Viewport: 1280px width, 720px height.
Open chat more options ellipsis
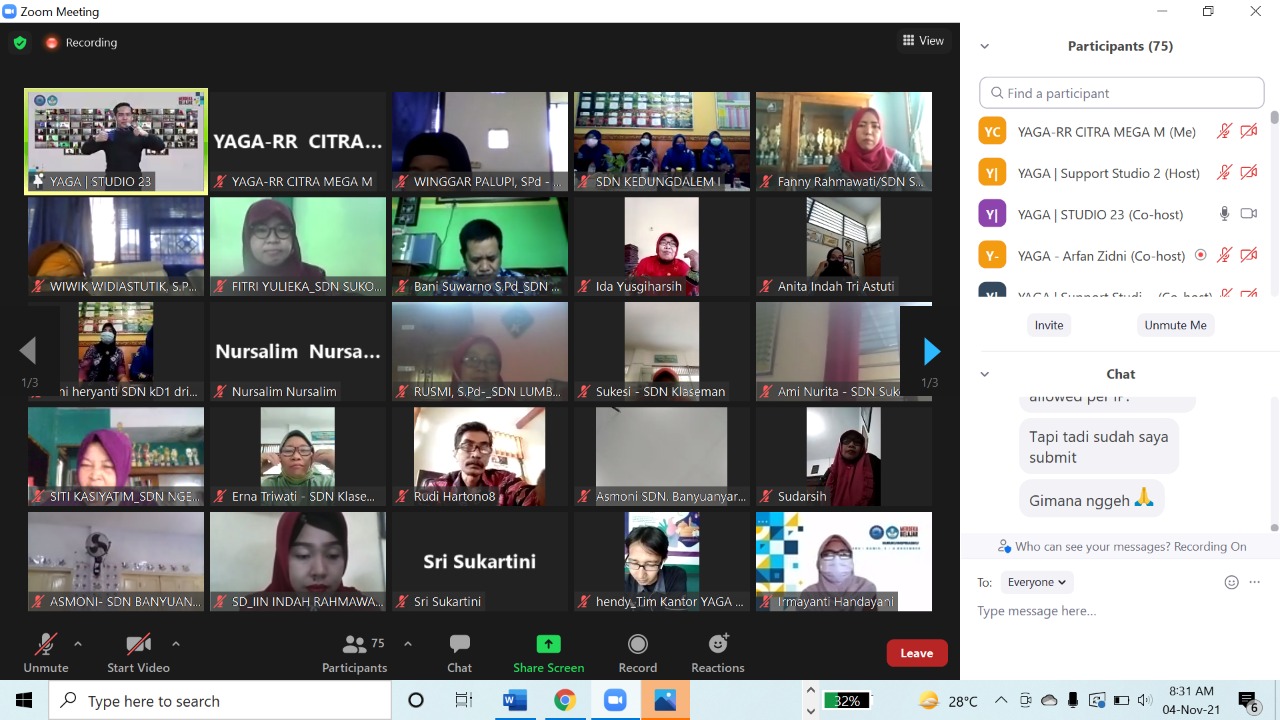point(1255,582)
